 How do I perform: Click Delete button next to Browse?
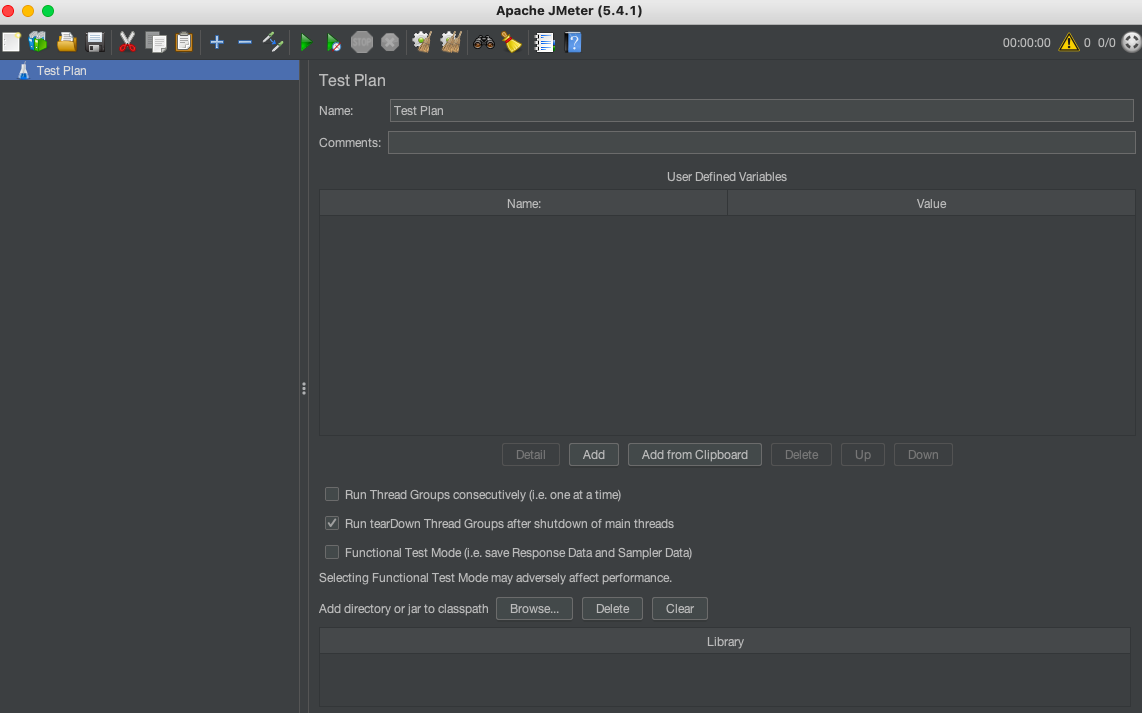[x=613, y=609]
